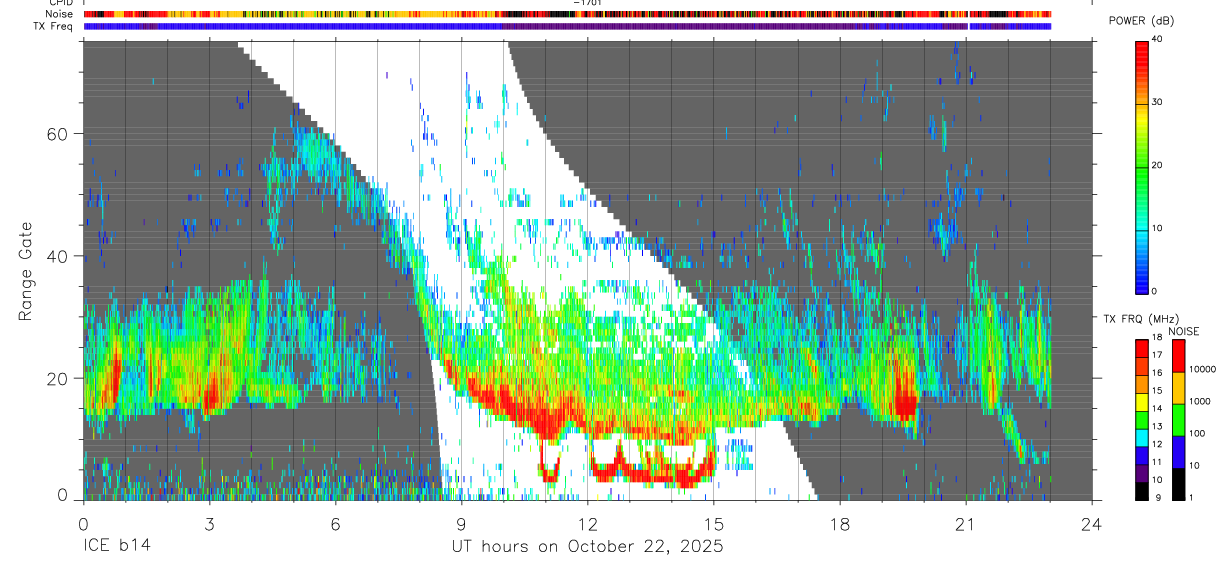This screenshot has height=567, width=1228.
Task: Click the "40" tick on the power scale
Action: point(1159,40)
